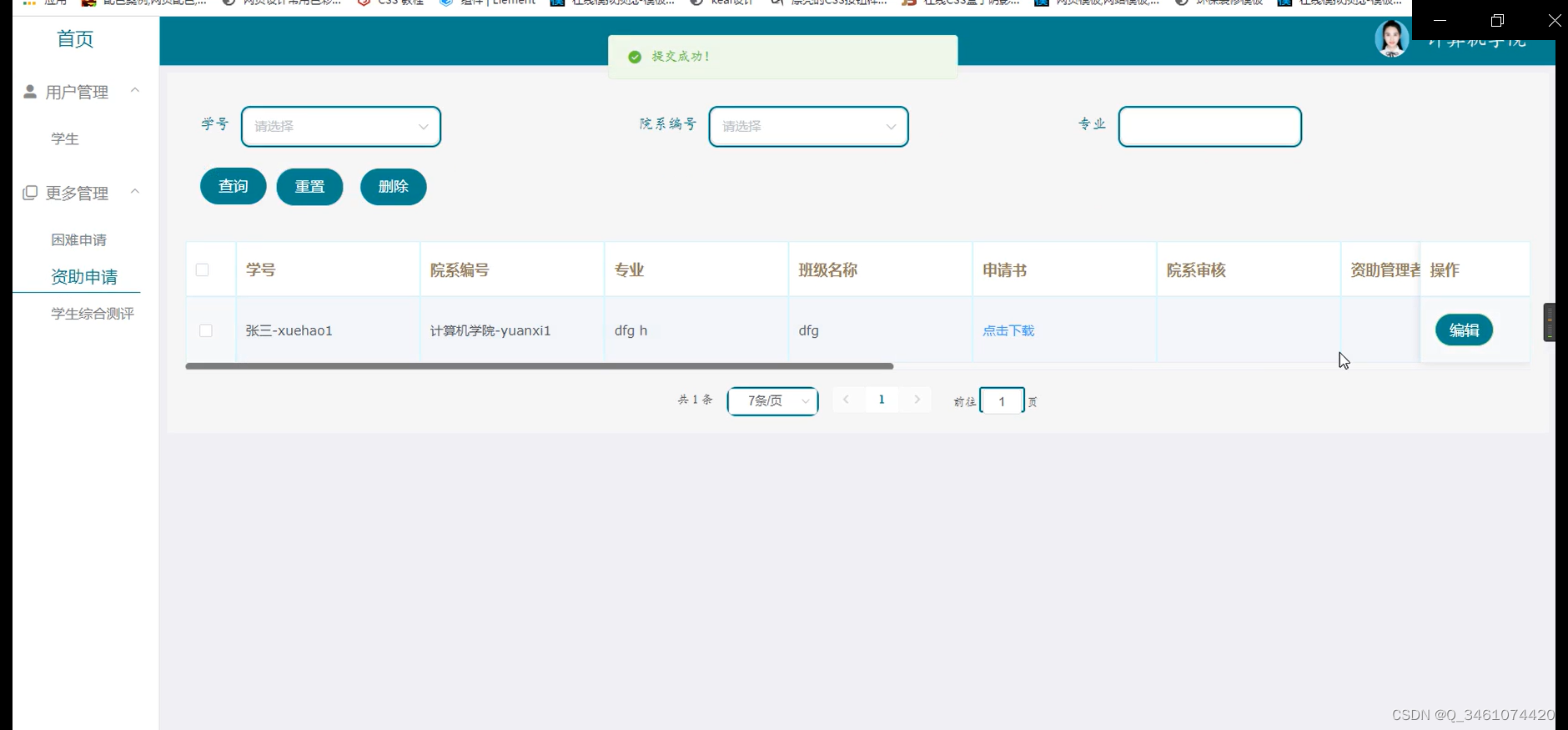Image resolution: width=1568 pixels, height=730 pixels.
Task: Click the green success check icon
Action: (635, 57)
